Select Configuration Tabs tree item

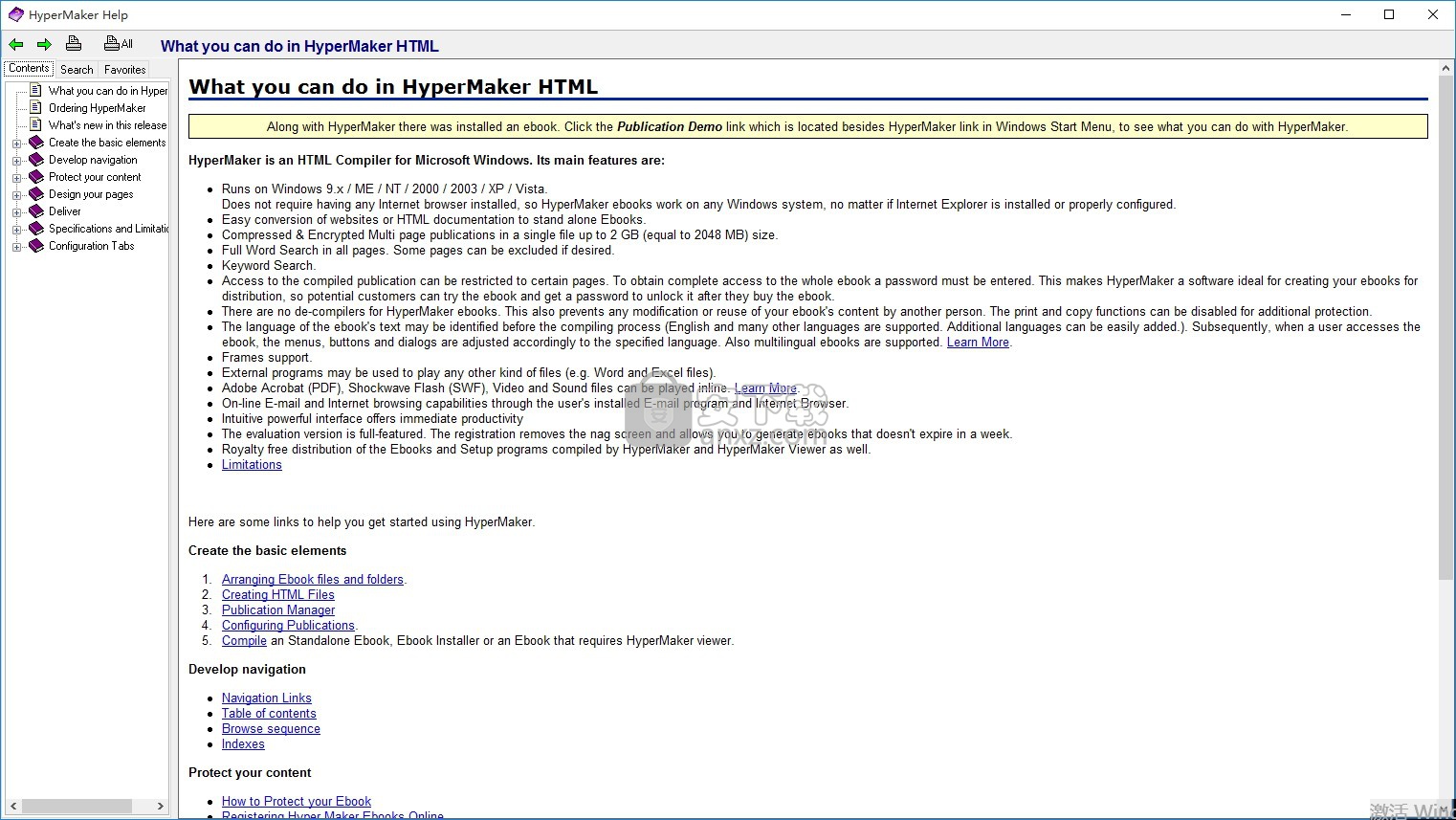pyautogui.click(x=92, y=246)
